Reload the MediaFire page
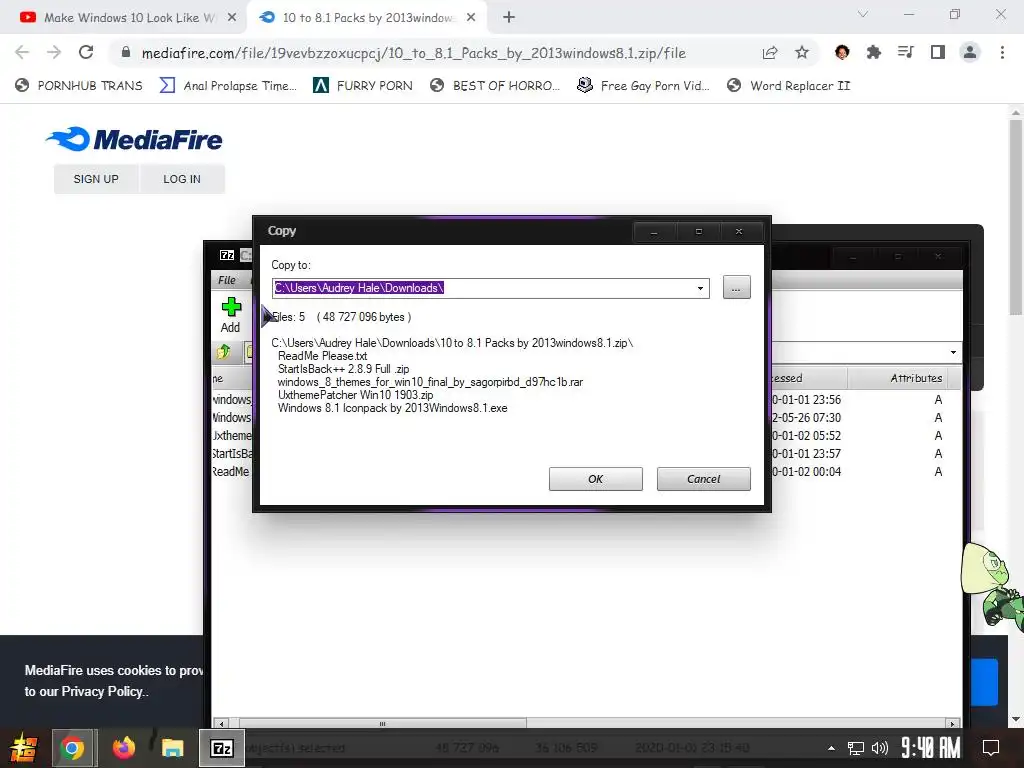 click(x=86, y=52)
